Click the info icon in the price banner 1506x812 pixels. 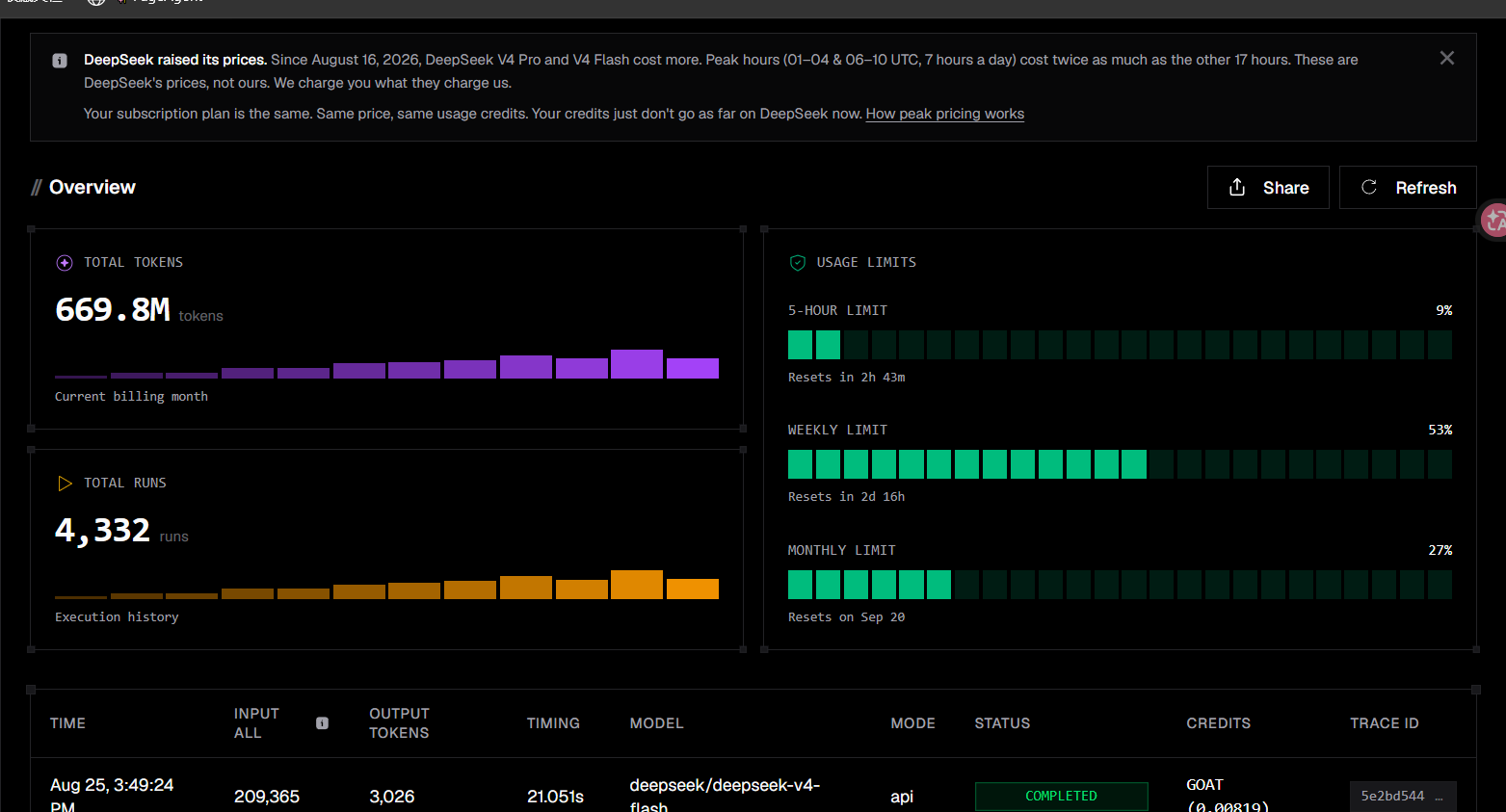point(60,61)
